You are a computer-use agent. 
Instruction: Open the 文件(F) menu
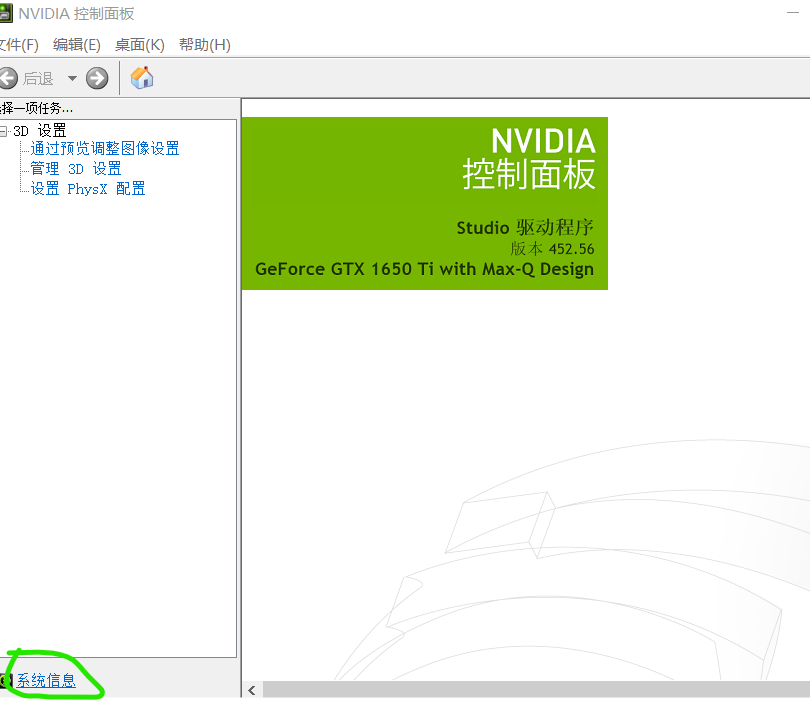(x=18, y=44)
